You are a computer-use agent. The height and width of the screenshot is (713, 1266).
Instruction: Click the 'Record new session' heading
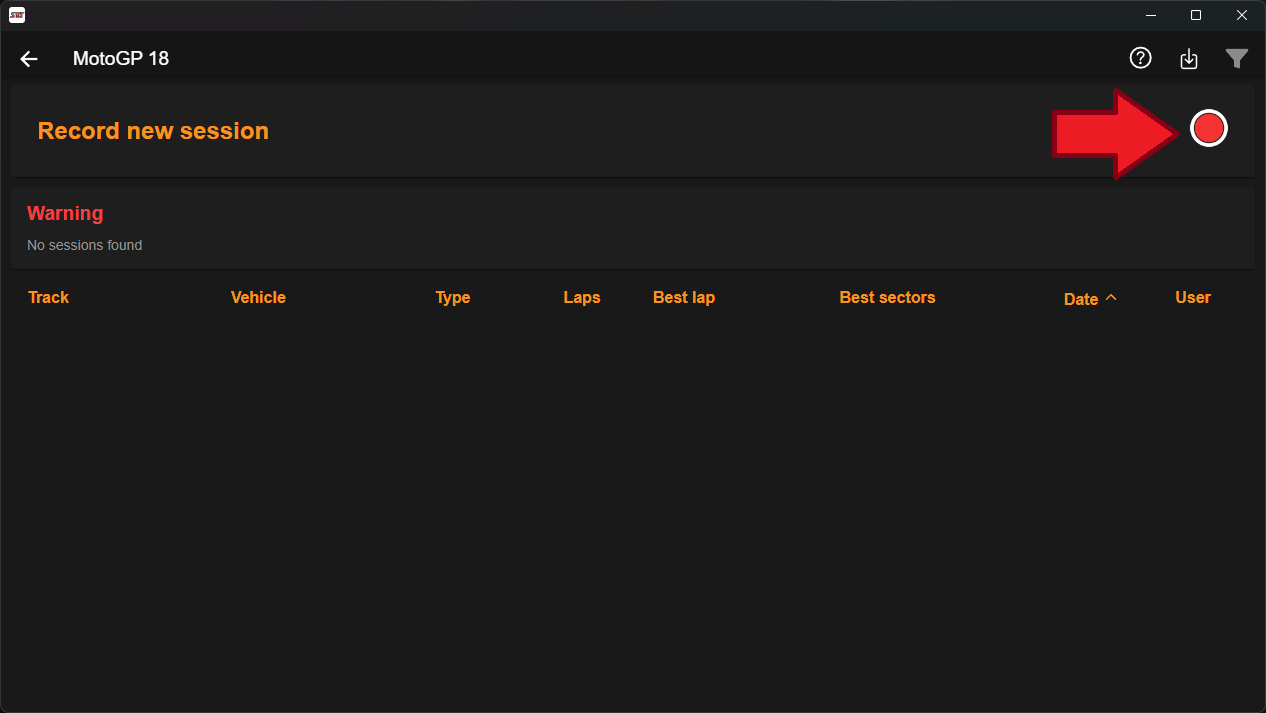[x=153, y=131]
